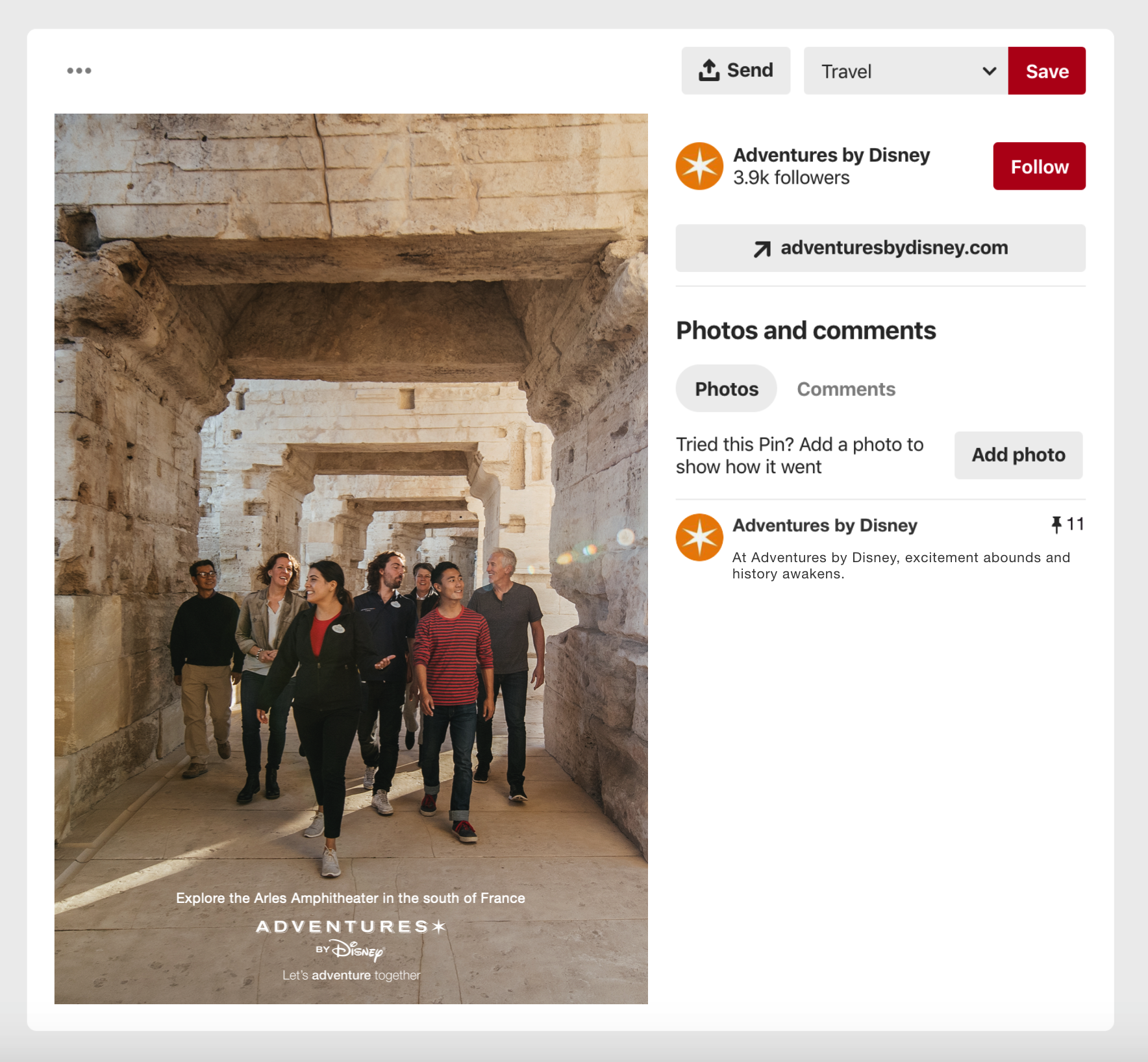The height and width of the screenshot is (1062, 1148).
Task: Click the Send button
Action: pos(736,71)
